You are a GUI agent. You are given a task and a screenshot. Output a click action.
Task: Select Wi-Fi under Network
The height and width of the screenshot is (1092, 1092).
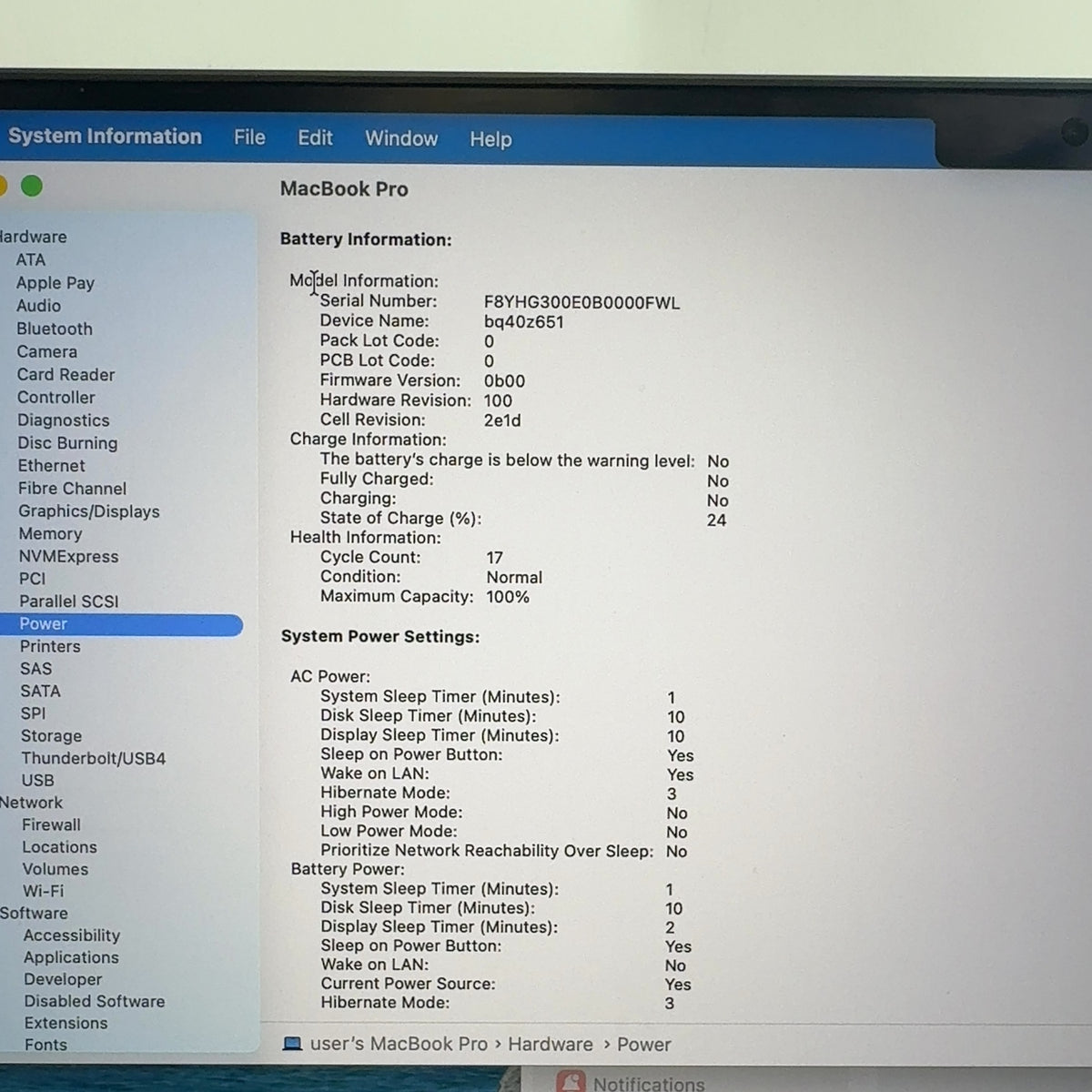43,891
